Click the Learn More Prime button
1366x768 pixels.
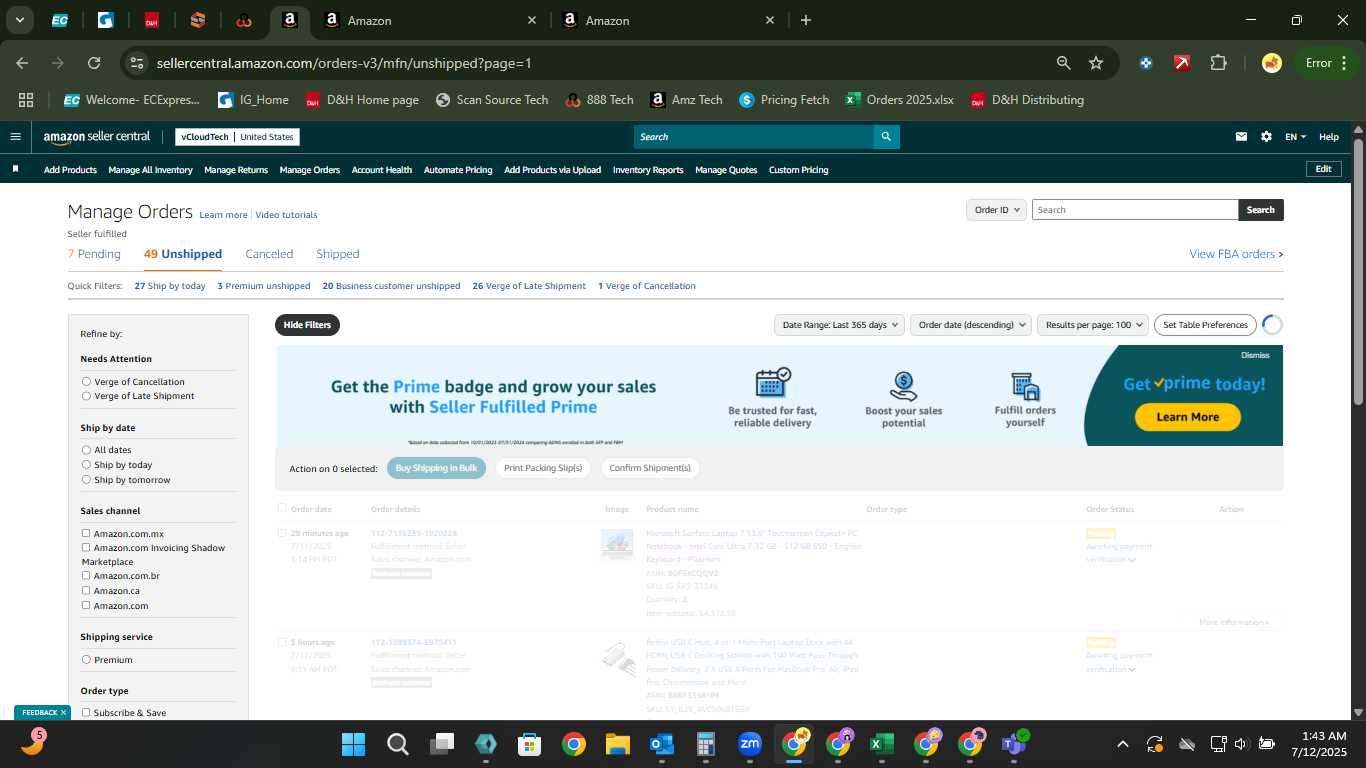tap(1188, 417)
